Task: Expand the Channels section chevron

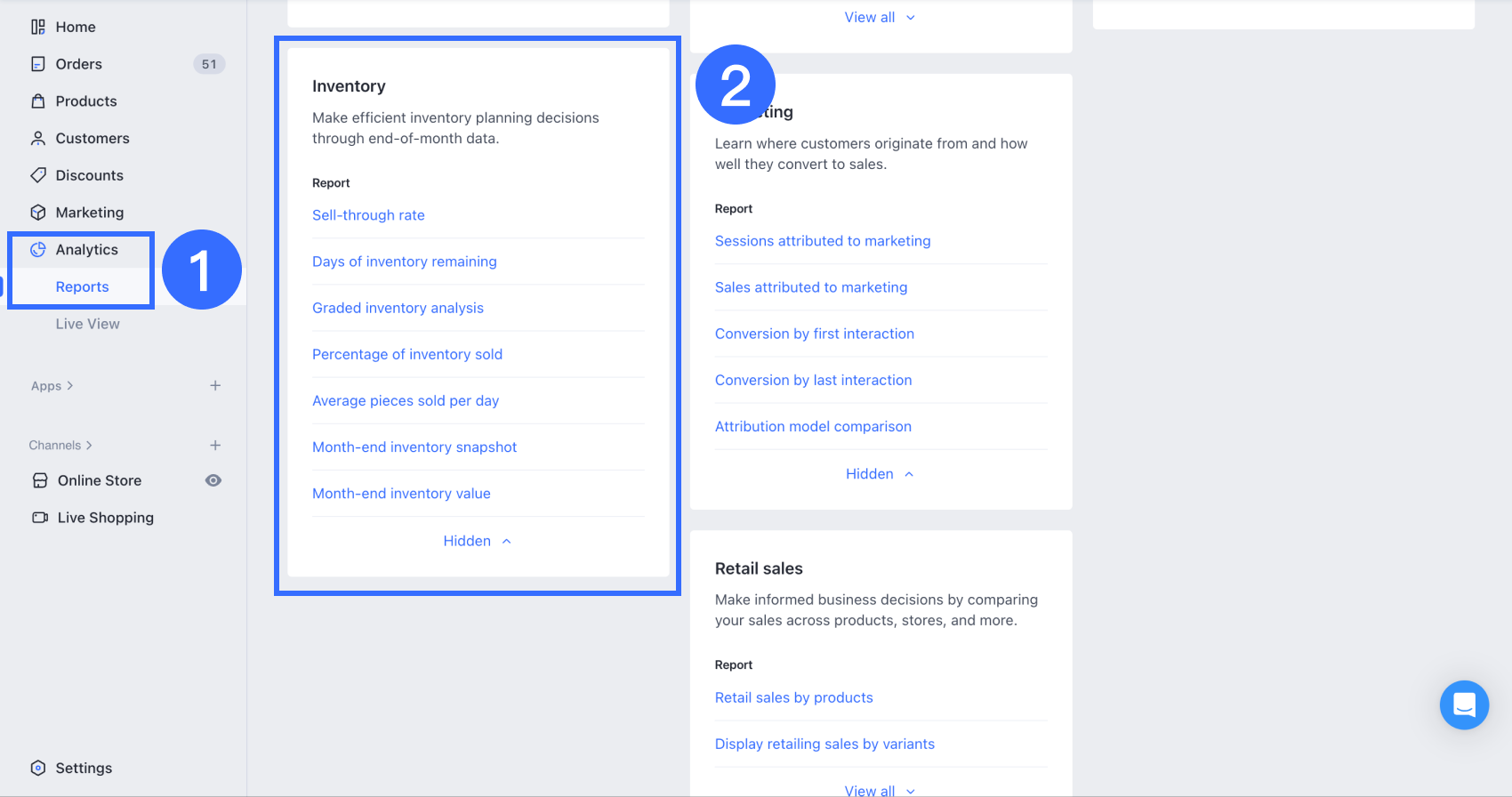Action: click(89, 445)
